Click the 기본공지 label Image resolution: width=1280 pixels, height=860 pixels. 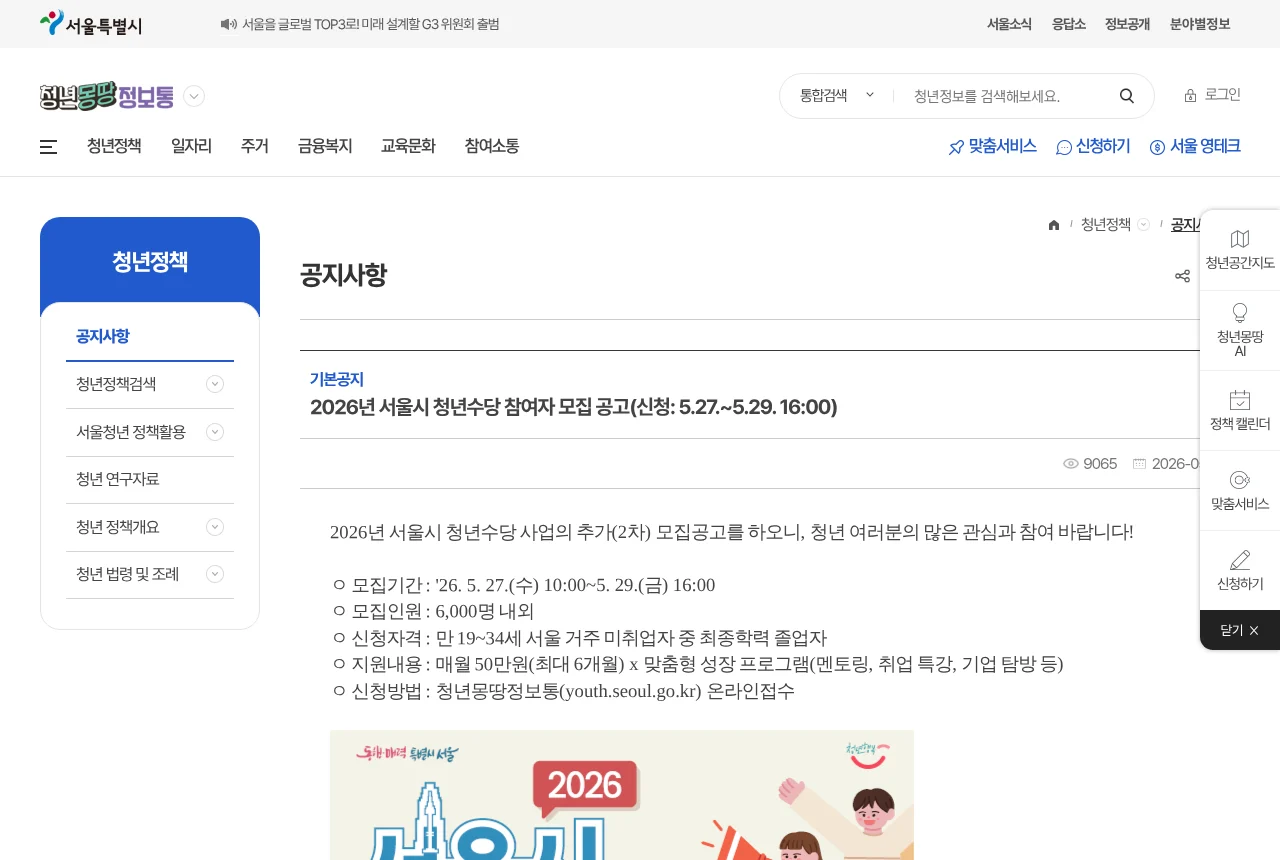(x=337, y=379)
